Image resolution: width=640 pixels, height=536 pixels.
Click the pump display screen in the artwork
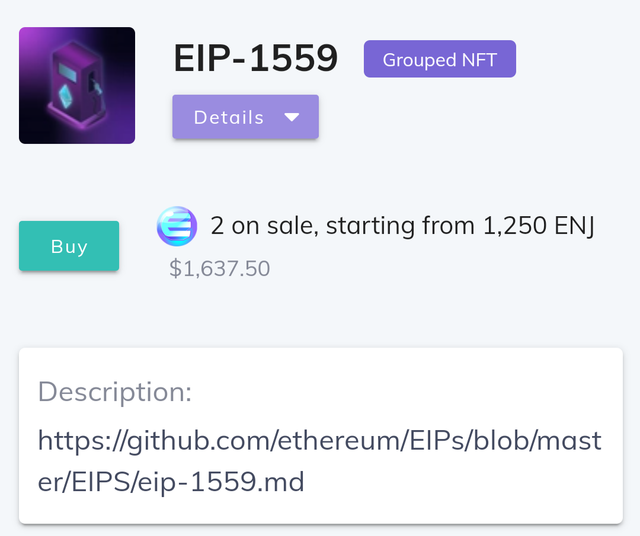point(67,72)
